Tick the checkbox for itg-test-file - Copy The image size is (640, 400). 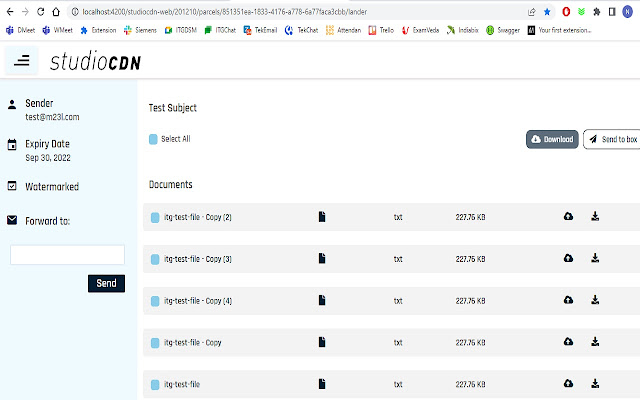(x=155, y=343)
